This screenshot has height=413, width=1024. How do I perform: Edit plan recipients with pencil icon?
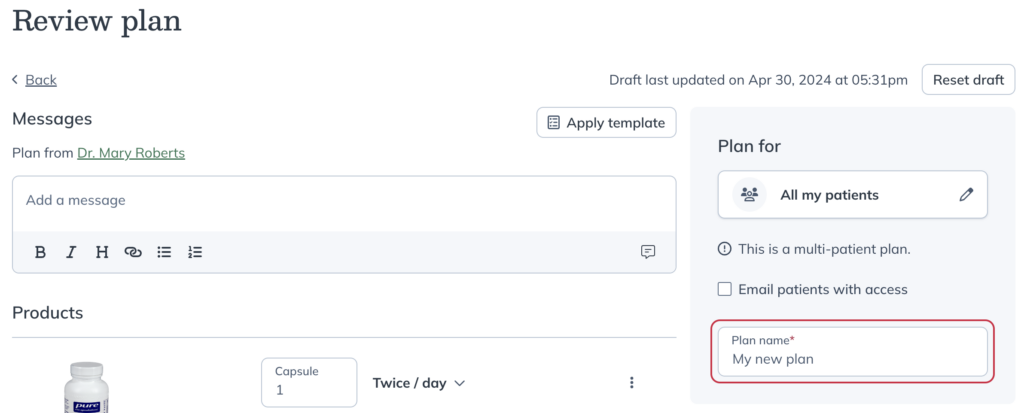pos(967,195)
